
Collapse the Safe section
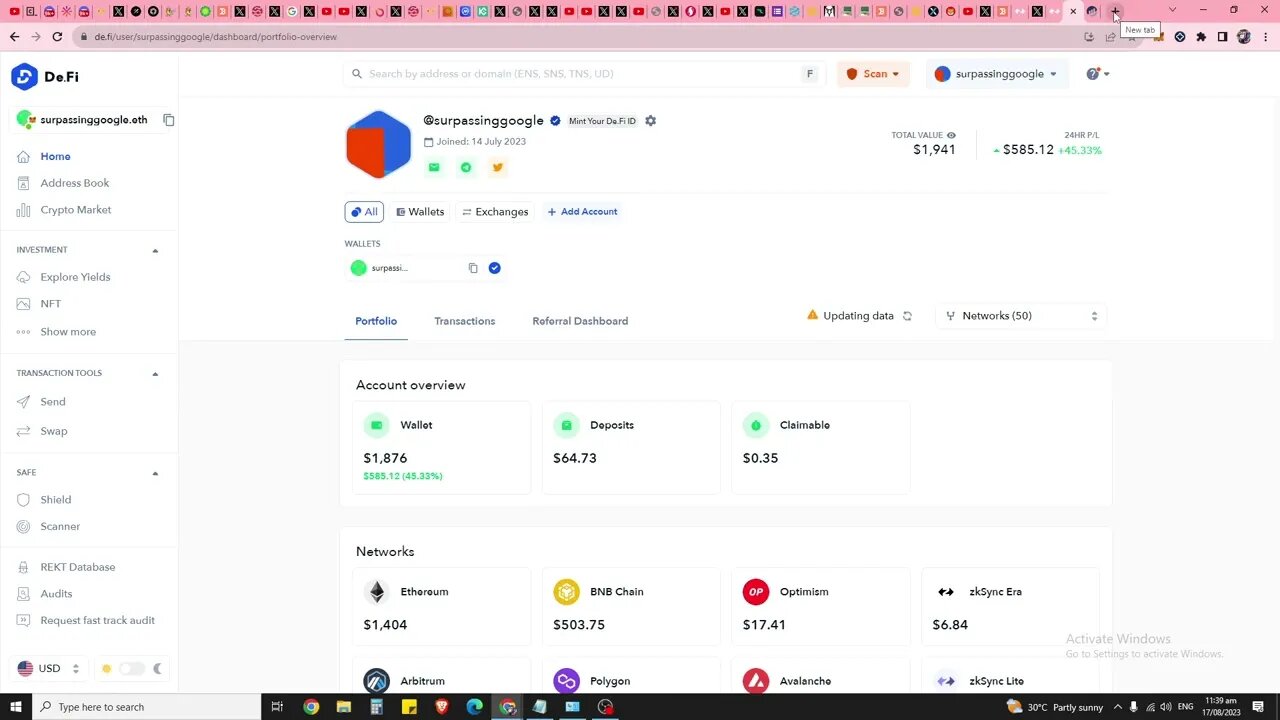[x=155, y=472]
